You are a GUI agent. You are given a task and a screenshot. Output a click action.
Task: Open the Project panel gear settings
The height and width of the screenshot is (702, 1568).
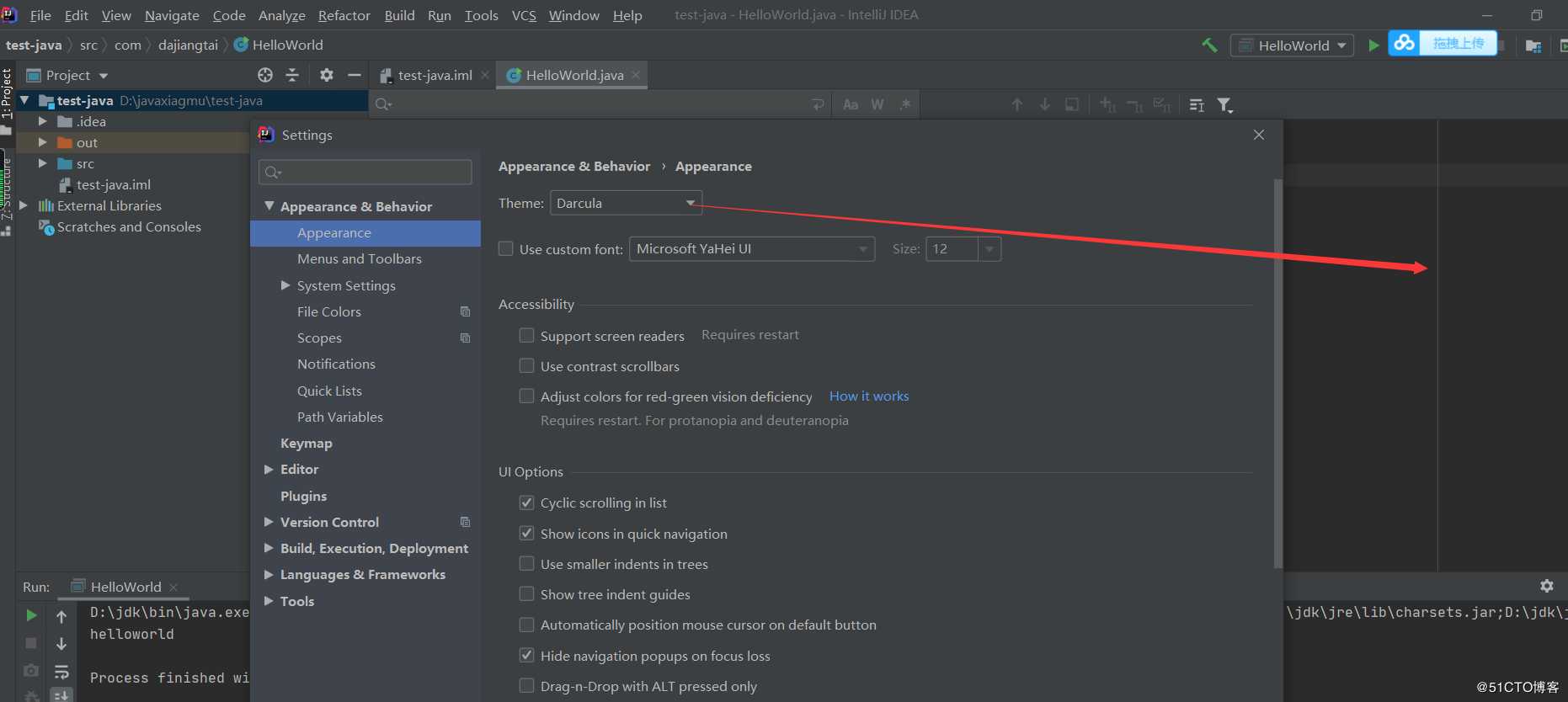[327, 75]
